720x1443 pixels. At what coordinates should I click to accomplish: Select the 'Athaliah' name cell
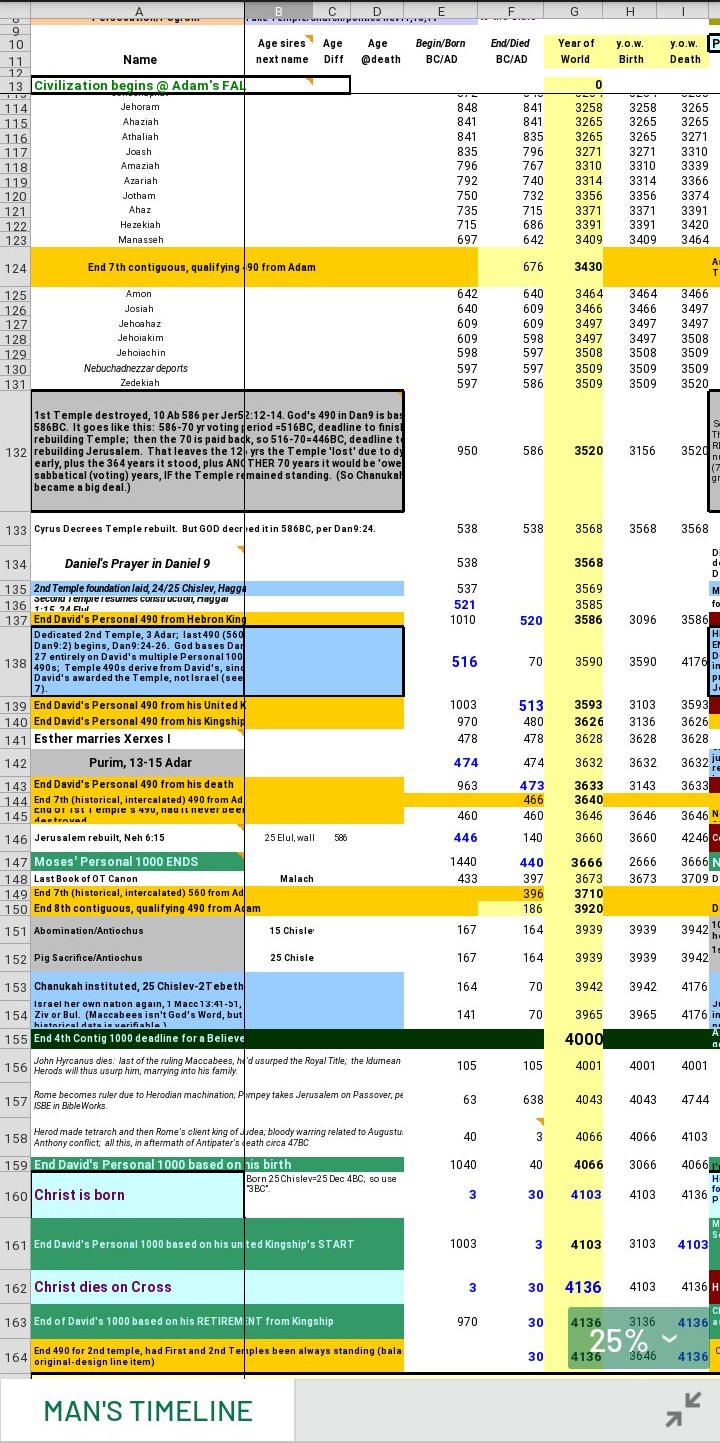[139, 136]
